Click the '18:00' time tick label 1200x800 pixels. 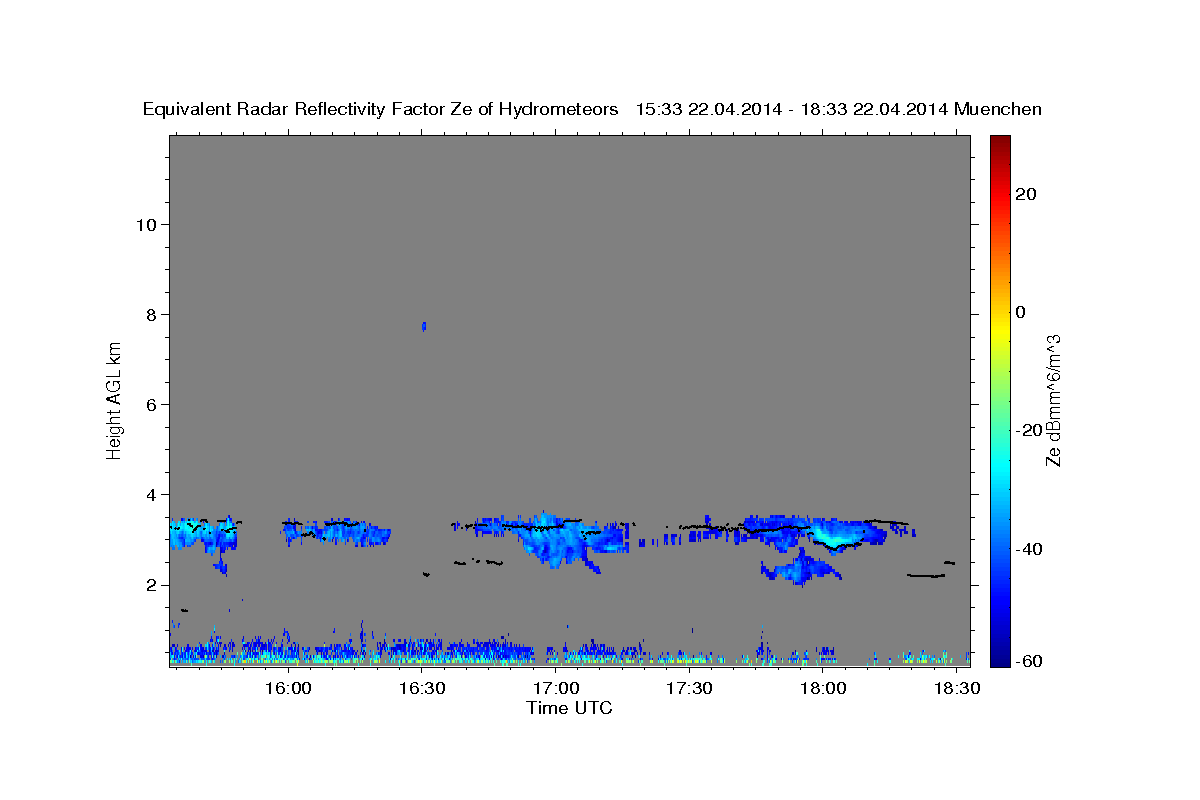tap(823, 689)
